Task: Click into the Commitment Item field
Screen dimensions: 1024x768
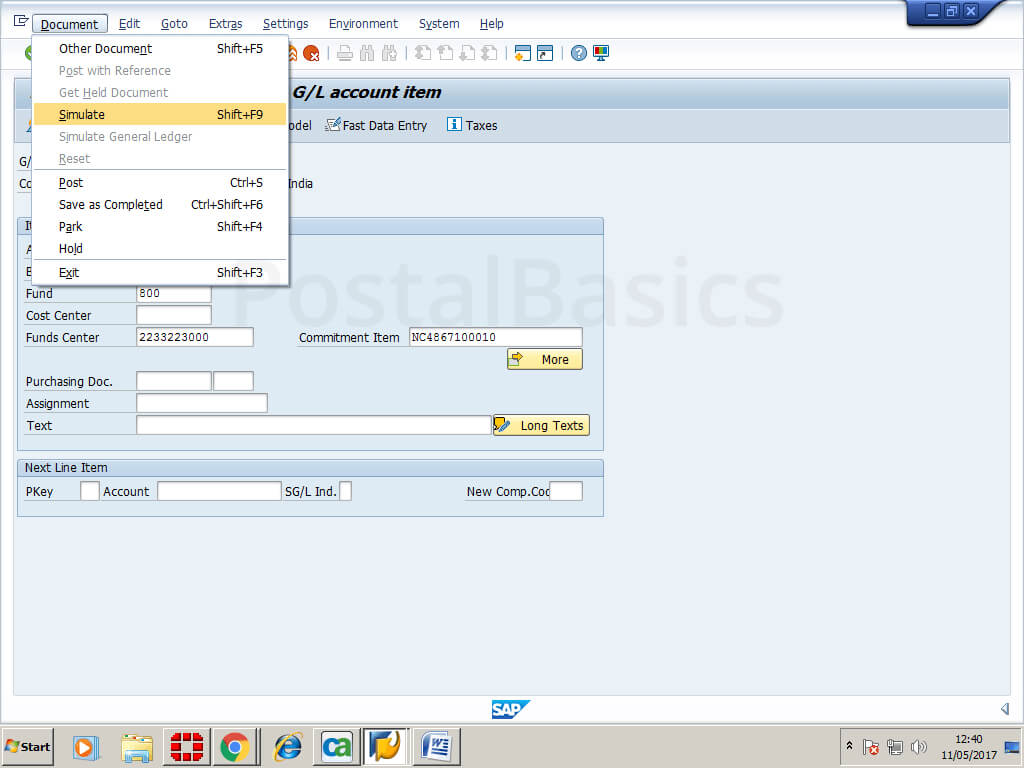Action: (x=495, y=337)
